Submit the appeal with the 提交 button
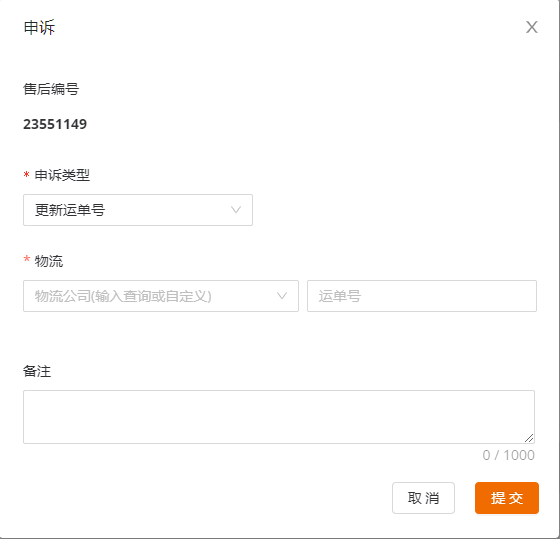 507,498
